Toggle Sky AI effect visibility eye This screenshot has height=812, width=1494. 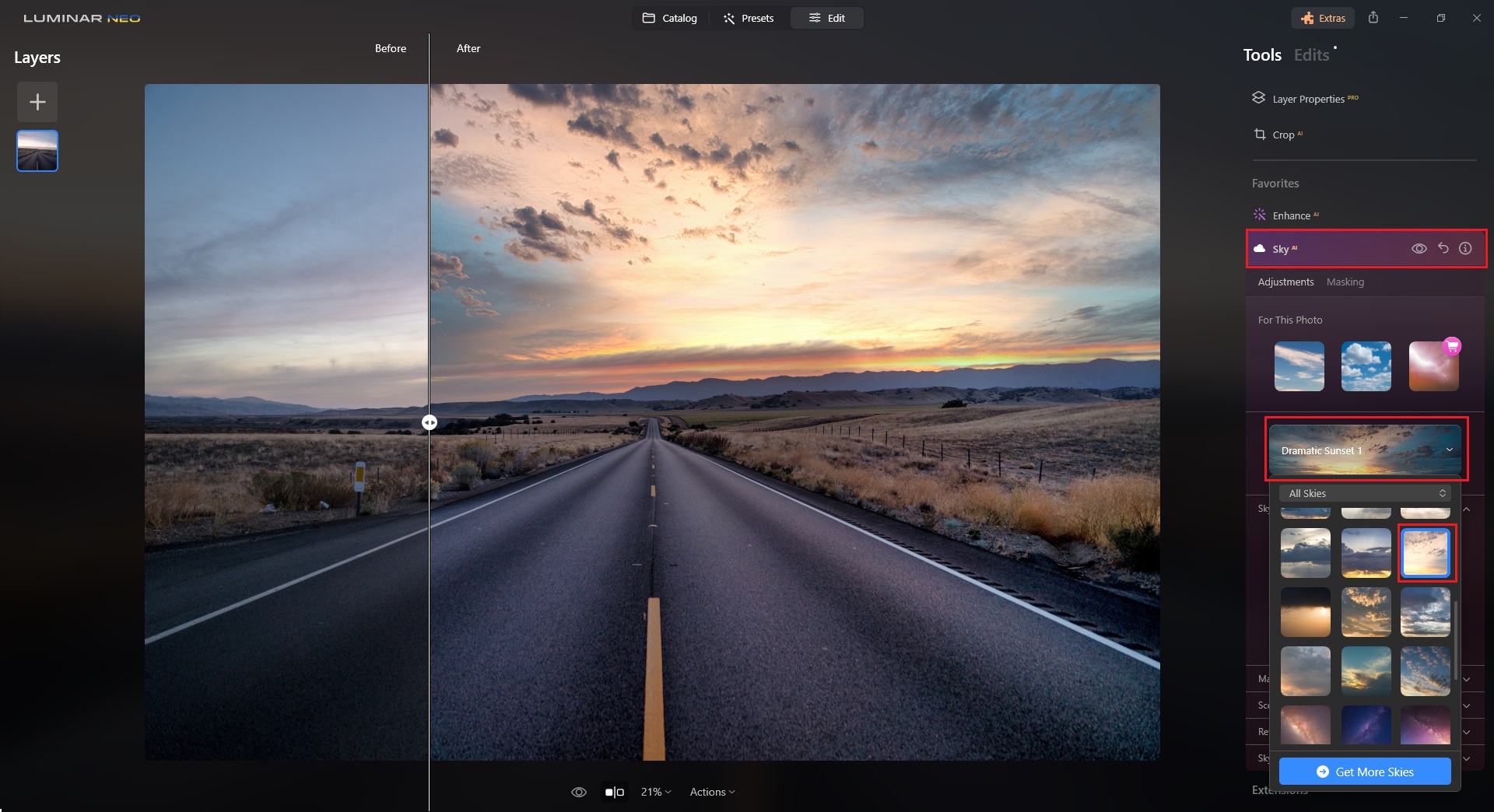click(x=1419, y=249)
